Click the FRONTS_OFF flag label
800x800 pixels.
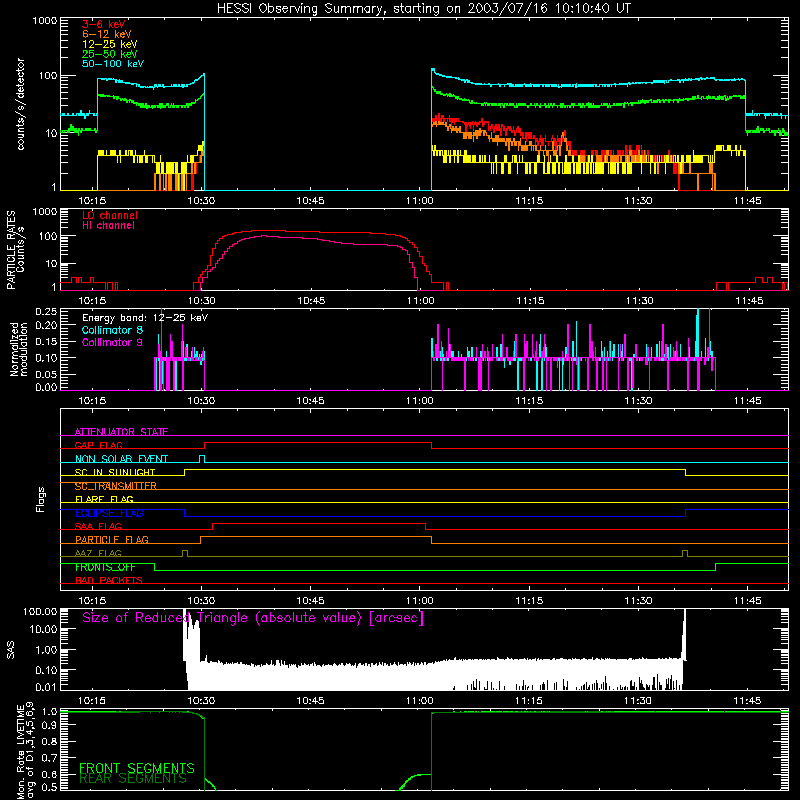[x=105, y=567]
